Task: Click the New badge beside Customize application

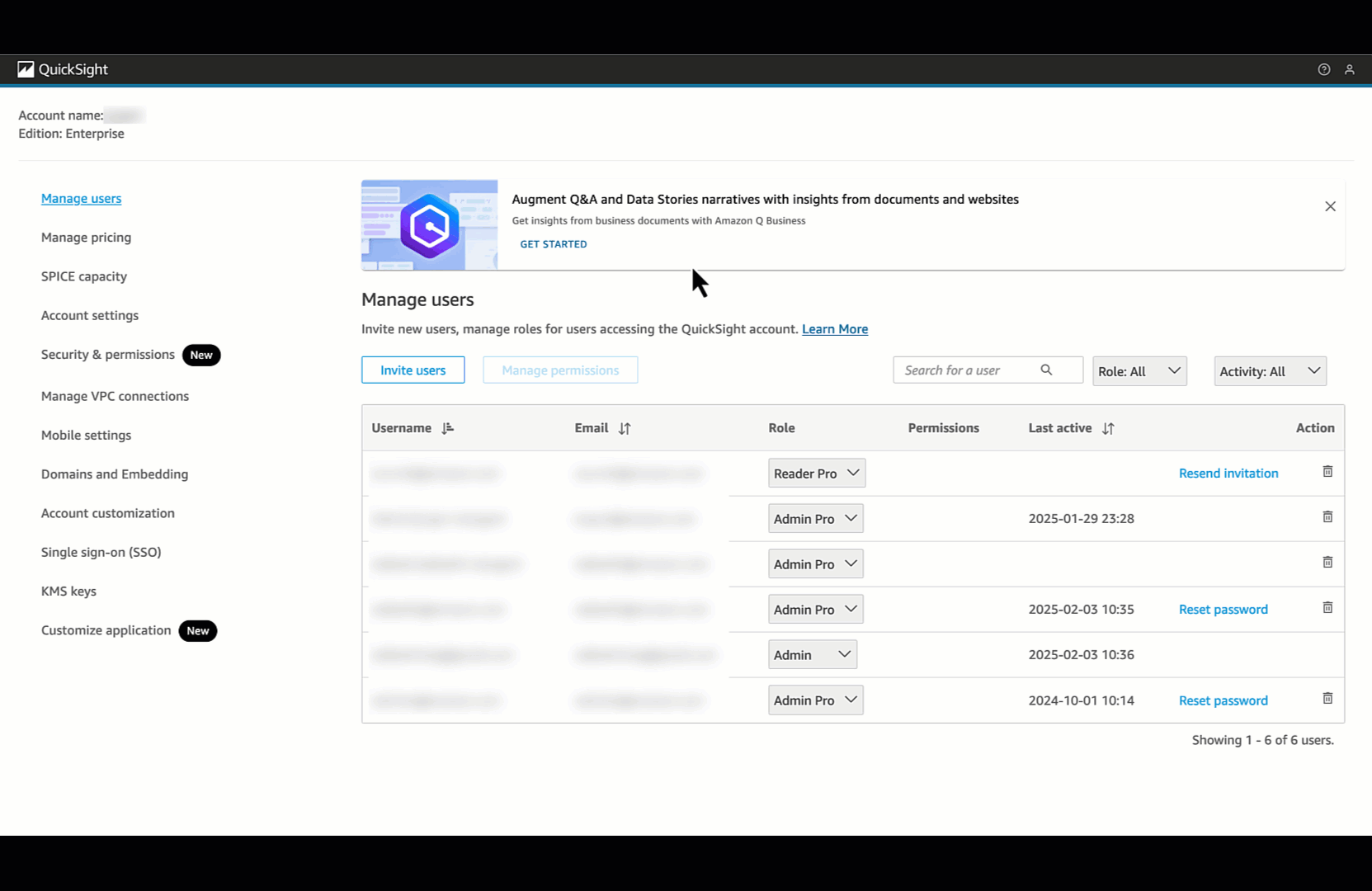Action: pyautogui.click(x=198, y=630)
